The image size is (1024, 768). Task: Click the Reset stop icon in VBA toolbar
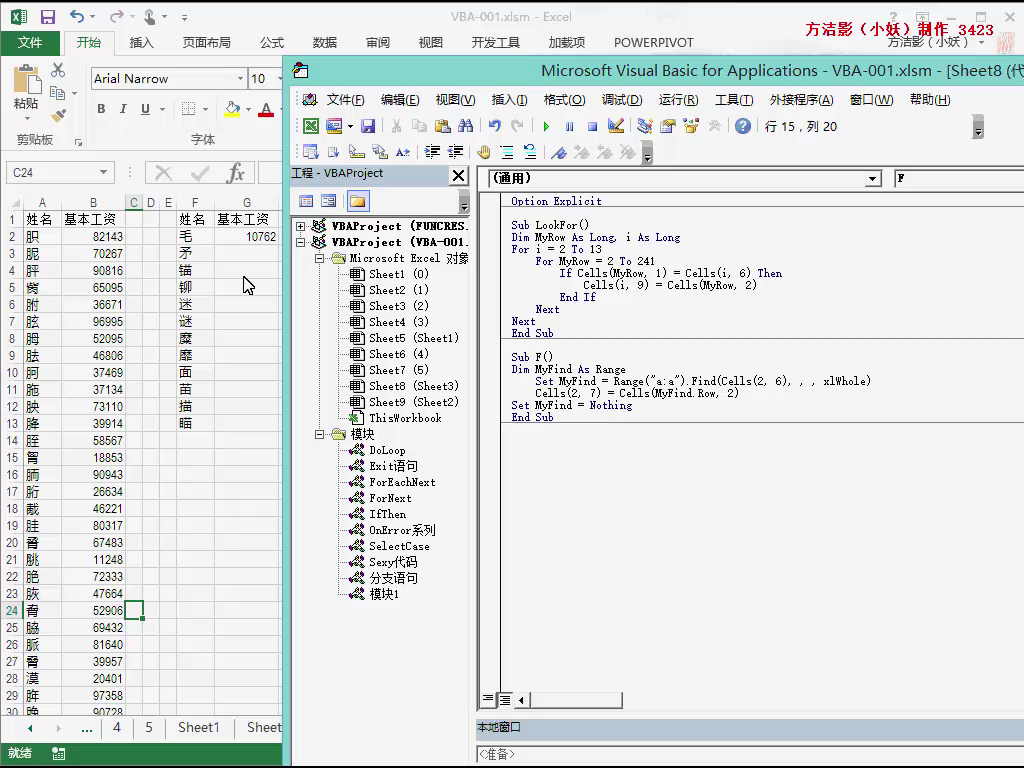click(x=592, y=127)
